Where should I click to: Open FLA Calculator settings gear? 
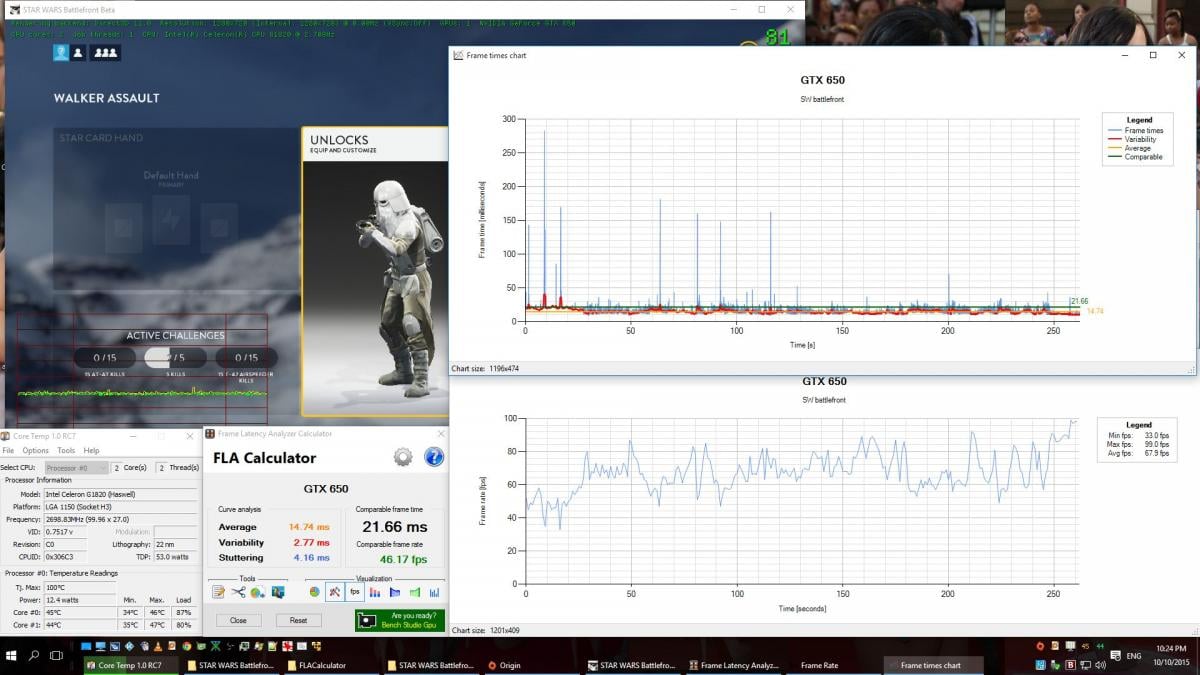pyautogui.click(x=403, y=458)
